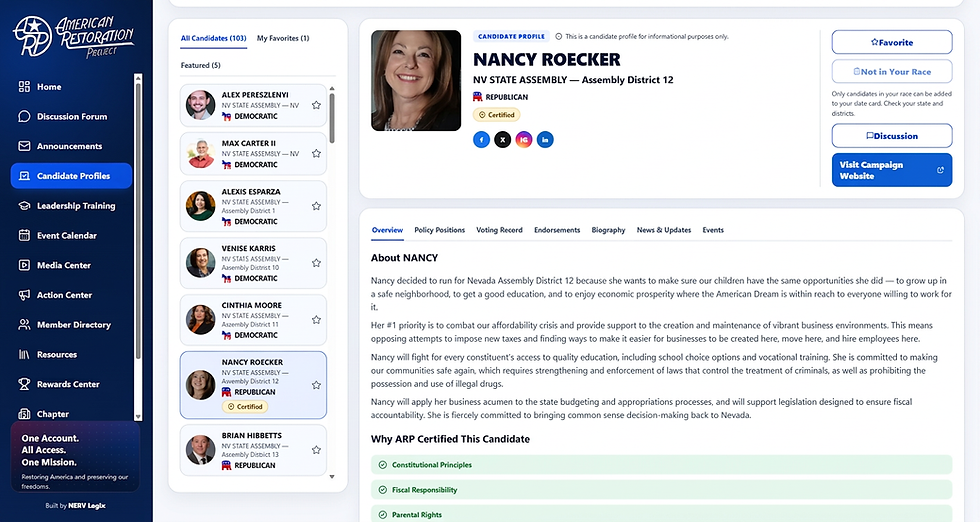Open the Discussion Forum chat icon
Image resolution: width=980 pixels, height=522 pixels.
pos(24,116)
